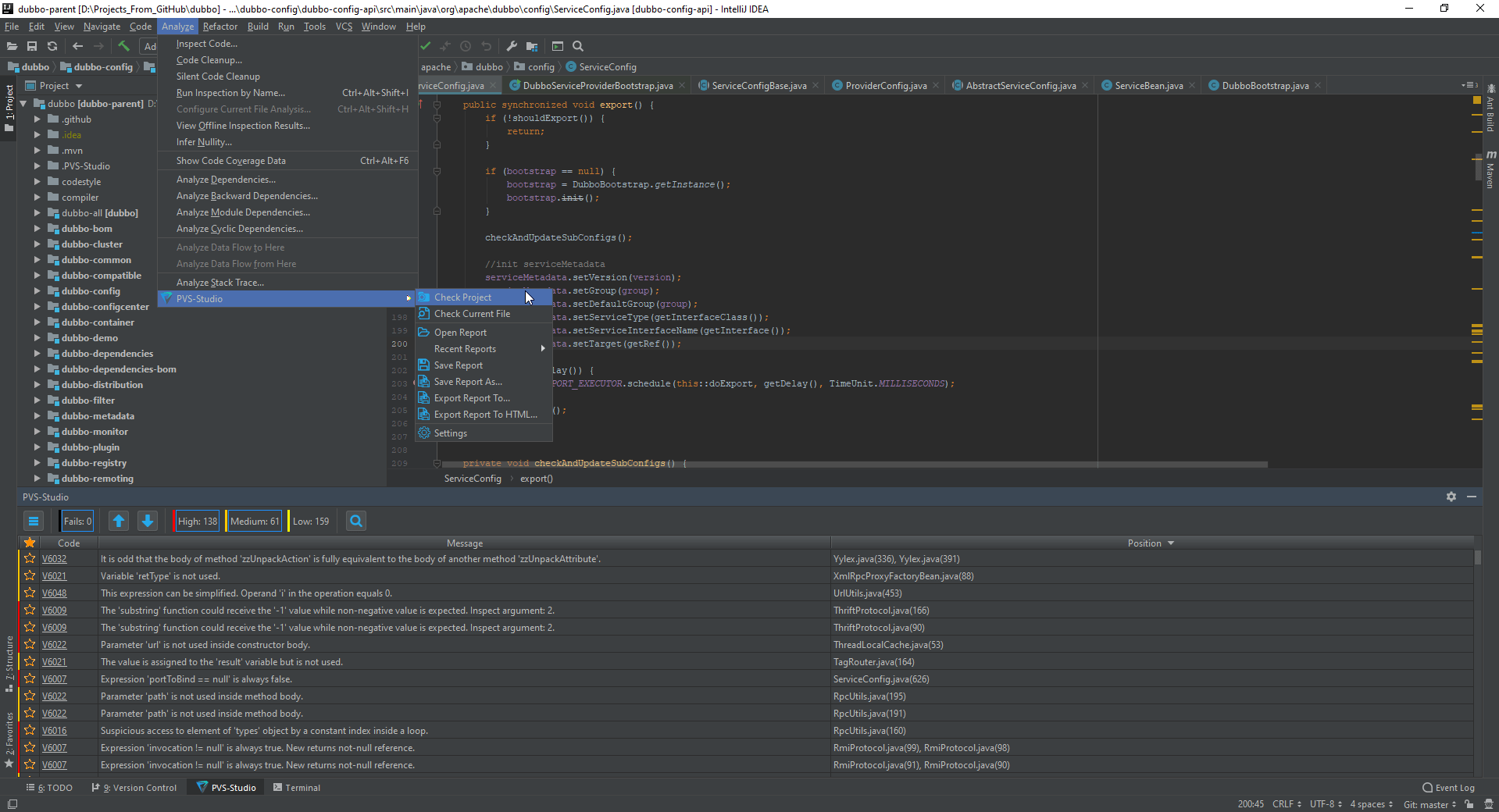Click the Synchronize refresh toolbar icon
This screenshot has width=1499, height=812.
tap(52, 46)
